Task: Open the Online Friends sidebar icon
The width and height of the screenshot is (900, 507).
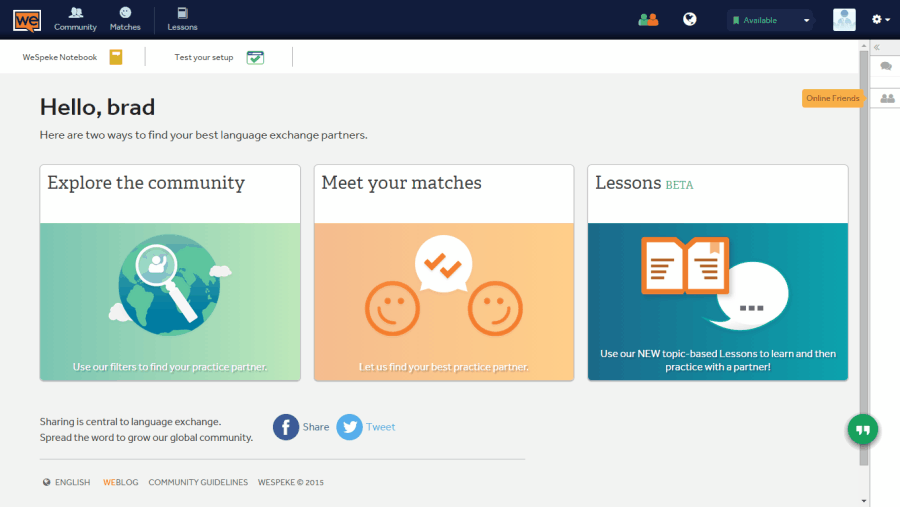Action: (887, 98)
